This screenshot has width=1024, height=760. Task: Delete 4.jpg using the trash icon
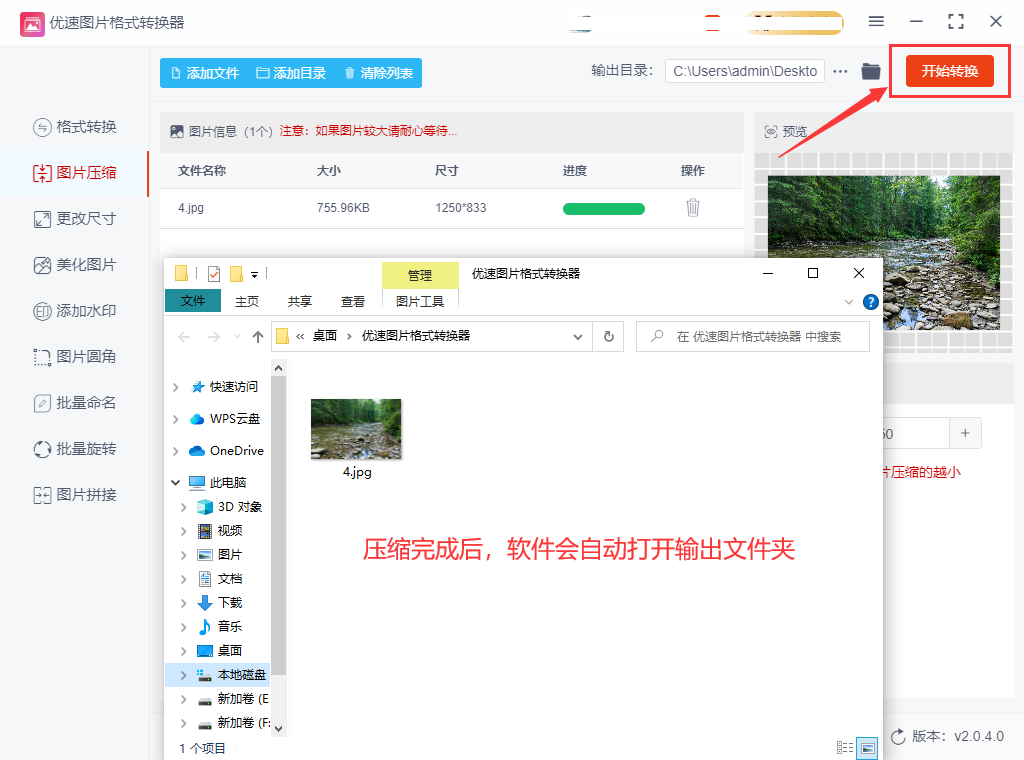693,208
